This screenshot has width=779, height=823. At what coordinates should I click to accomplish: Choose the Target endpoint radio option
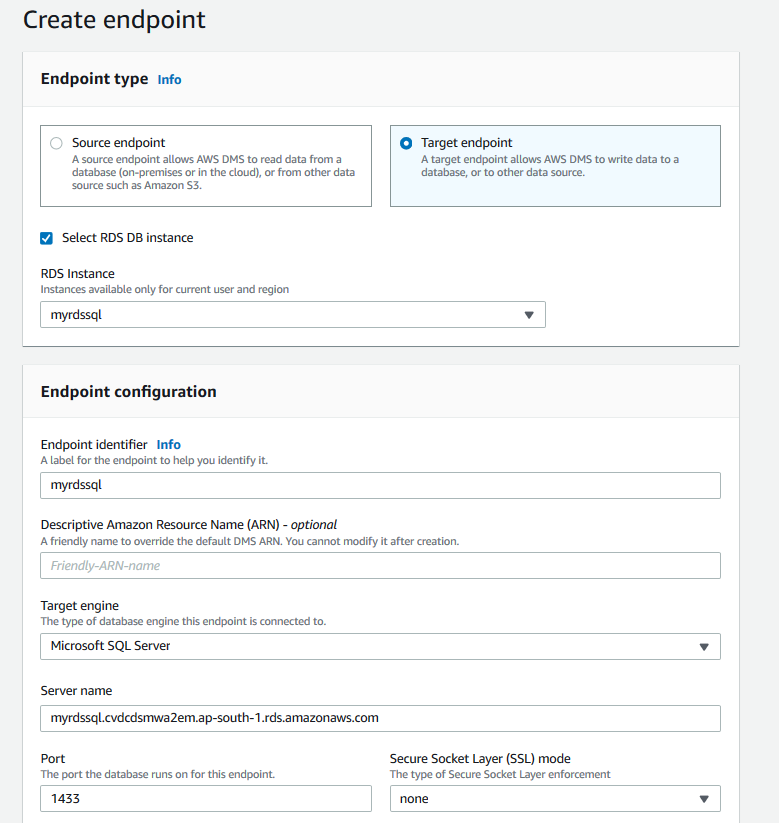click(x=405, y=143)
